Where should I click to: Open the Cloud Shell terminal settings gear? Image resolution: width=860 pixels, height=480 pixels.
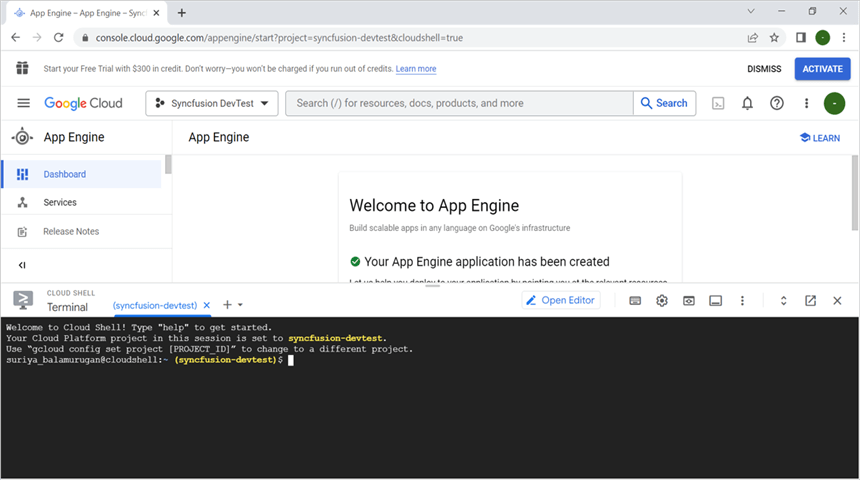click(662, 301)
